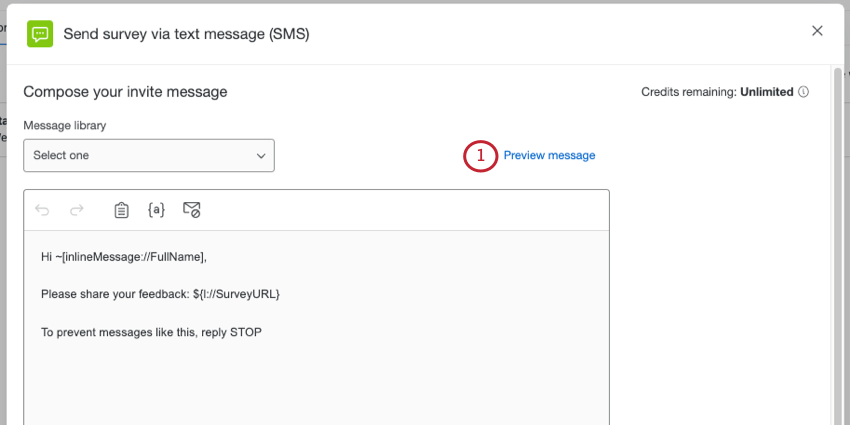Screen dimensions: 850x425
Task: Click the red circled number 1 marker
Action: (480, 156)
